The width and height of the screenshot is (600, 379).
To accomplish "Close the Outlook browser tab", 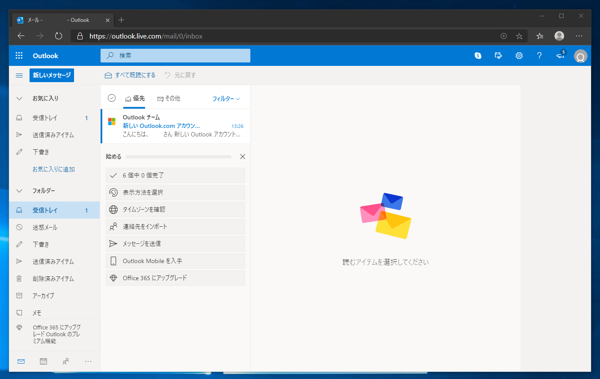I will (108, 20).
